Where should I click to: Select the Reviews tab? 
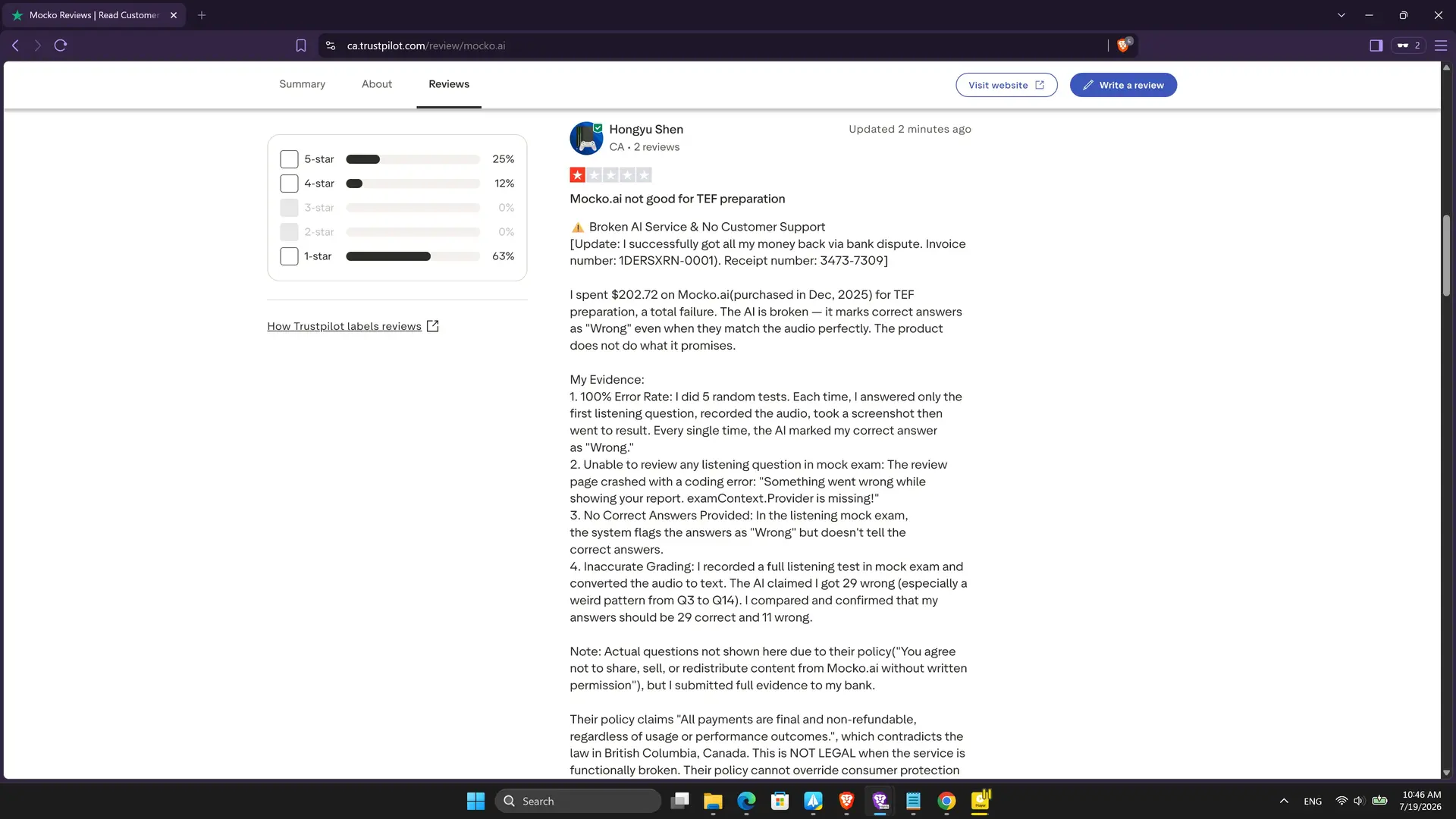coord(449,84)
